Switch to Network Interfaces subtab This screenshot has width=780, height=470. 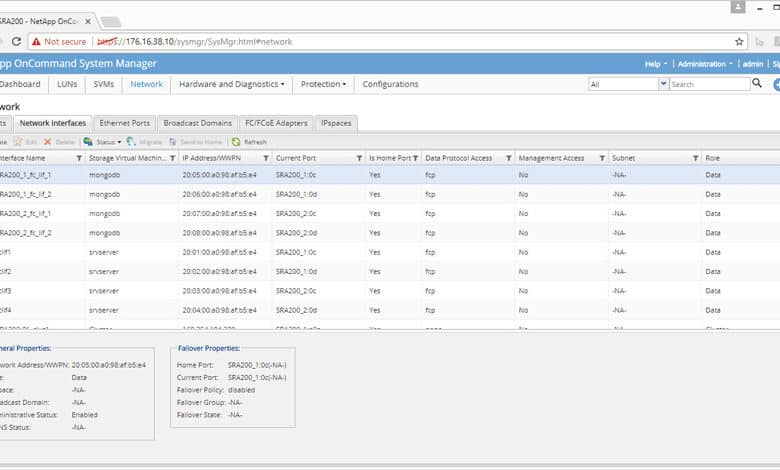pos(53,123)
